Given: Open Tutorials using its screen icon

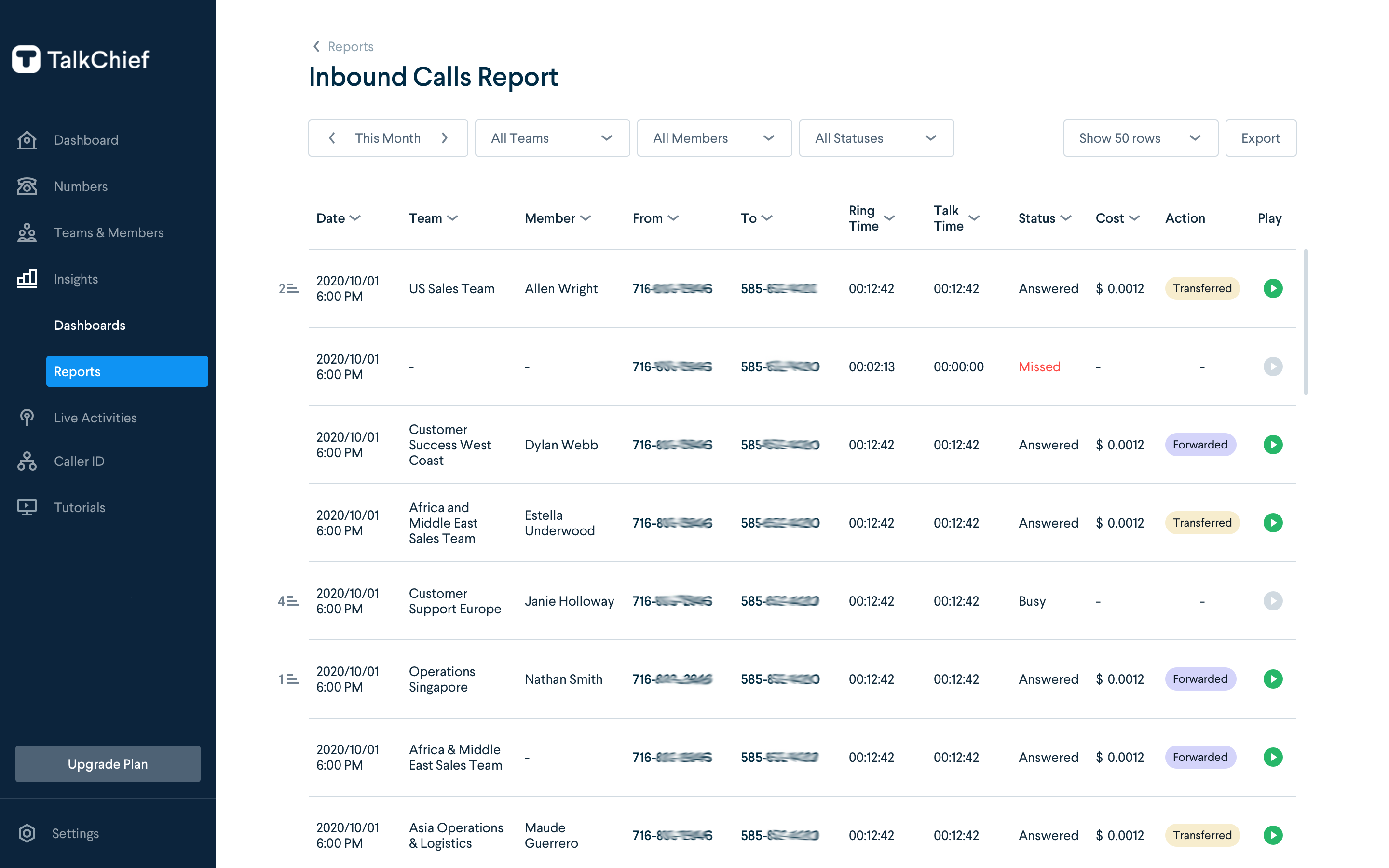Looking at the screenshot, I should click(27, 507).
